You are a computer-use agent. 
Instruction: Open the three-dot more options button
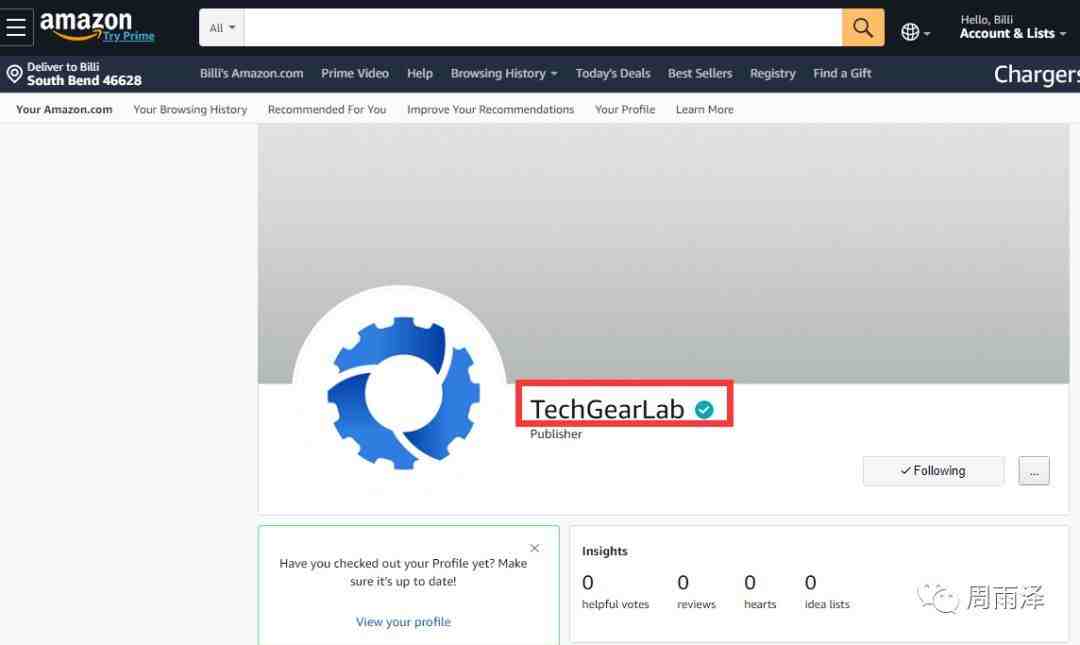pyautogui.click(x=1034, y=471)
